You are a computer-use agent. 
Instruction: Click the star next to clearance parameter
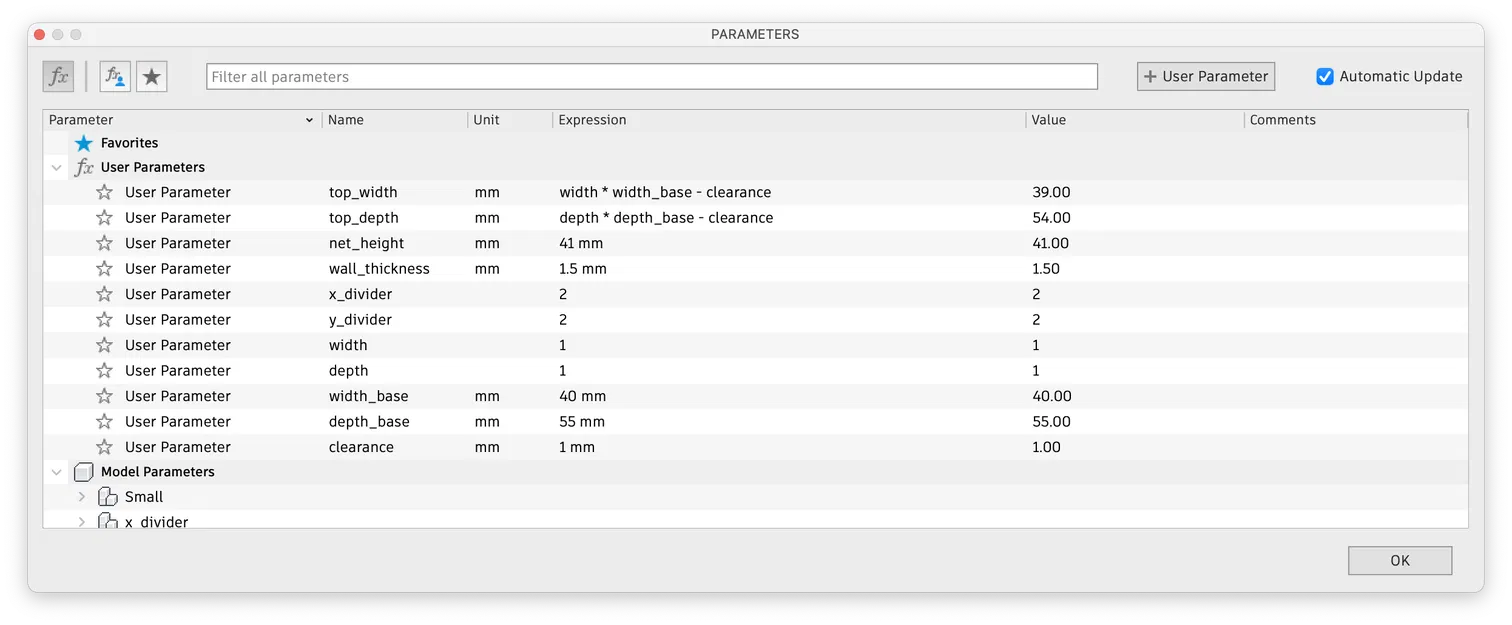104,447
